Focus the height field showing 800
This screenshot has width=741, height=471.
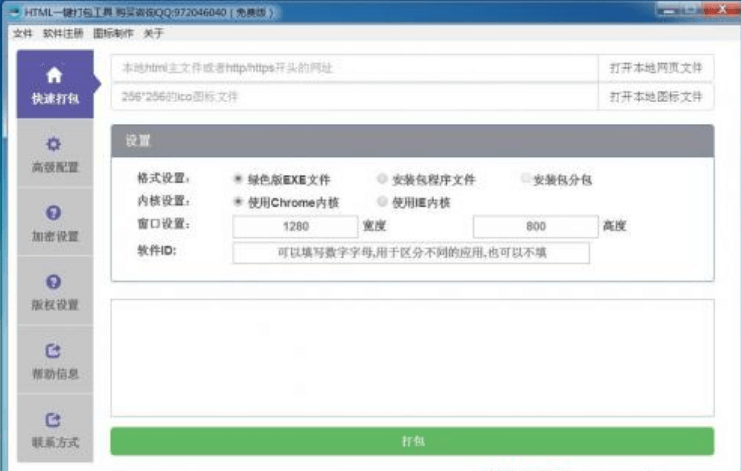(535, 226)
